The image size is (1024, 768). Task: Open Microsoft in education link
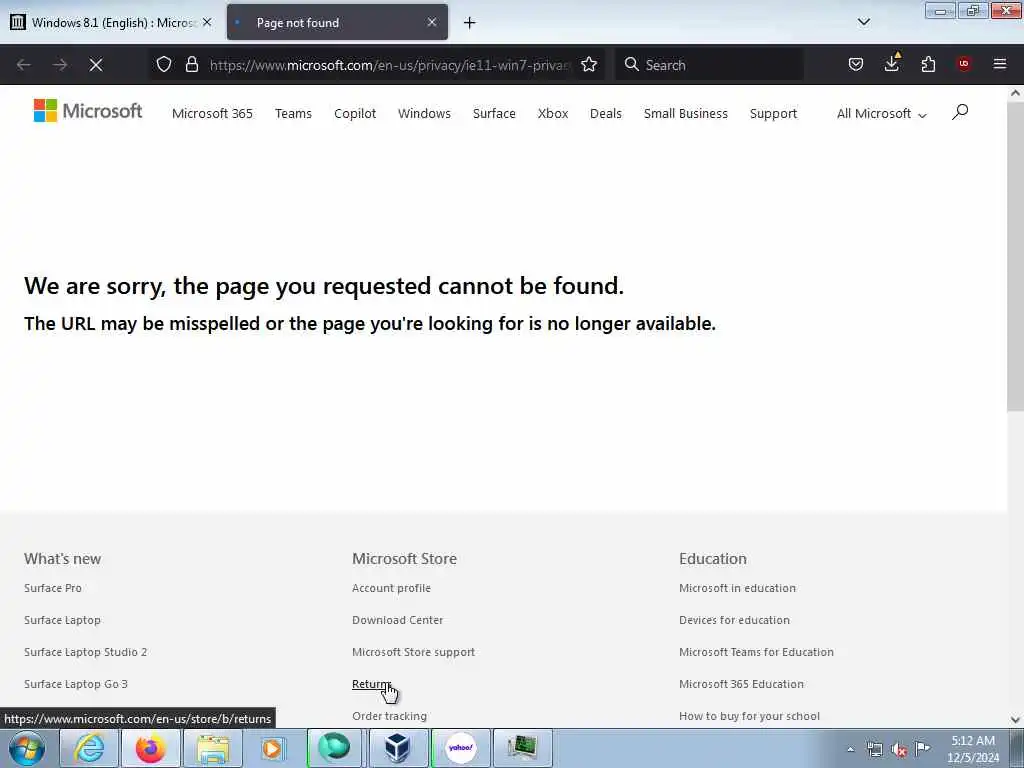pyautogui.click(x=737, y=588)
